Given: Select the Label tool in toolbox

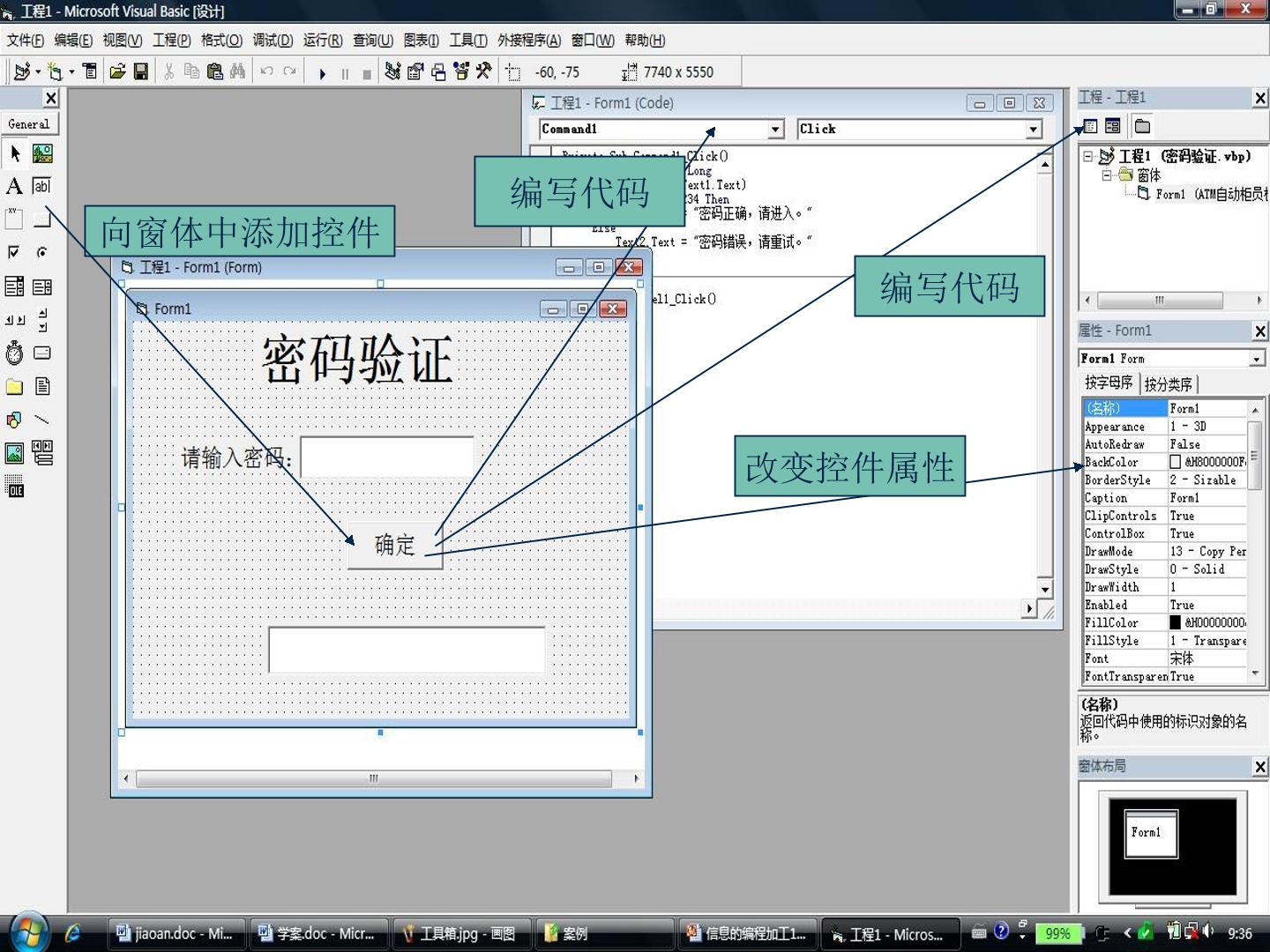Looking at the screenshot, I should point(14,186).
